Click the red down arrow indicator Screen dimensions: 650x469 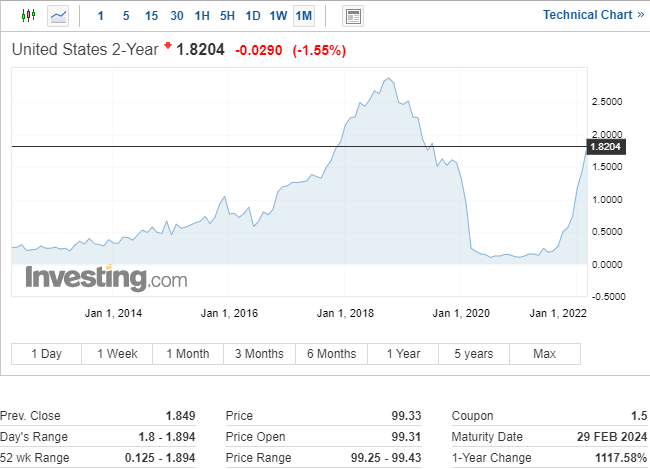pyautogui.click(x=168, y=46)
